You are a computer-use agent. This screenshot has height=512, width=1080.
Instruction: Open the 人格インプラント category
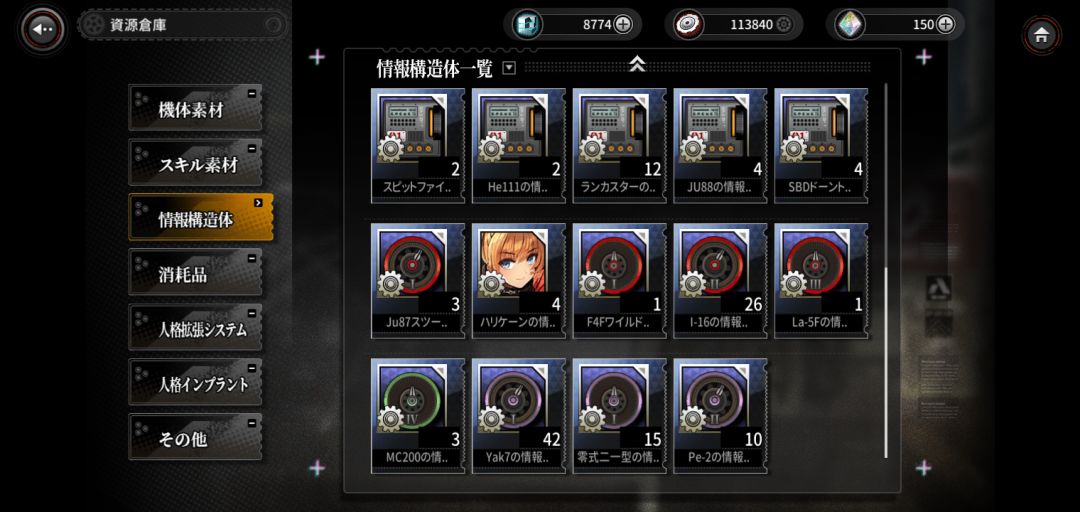click(196, 384)
